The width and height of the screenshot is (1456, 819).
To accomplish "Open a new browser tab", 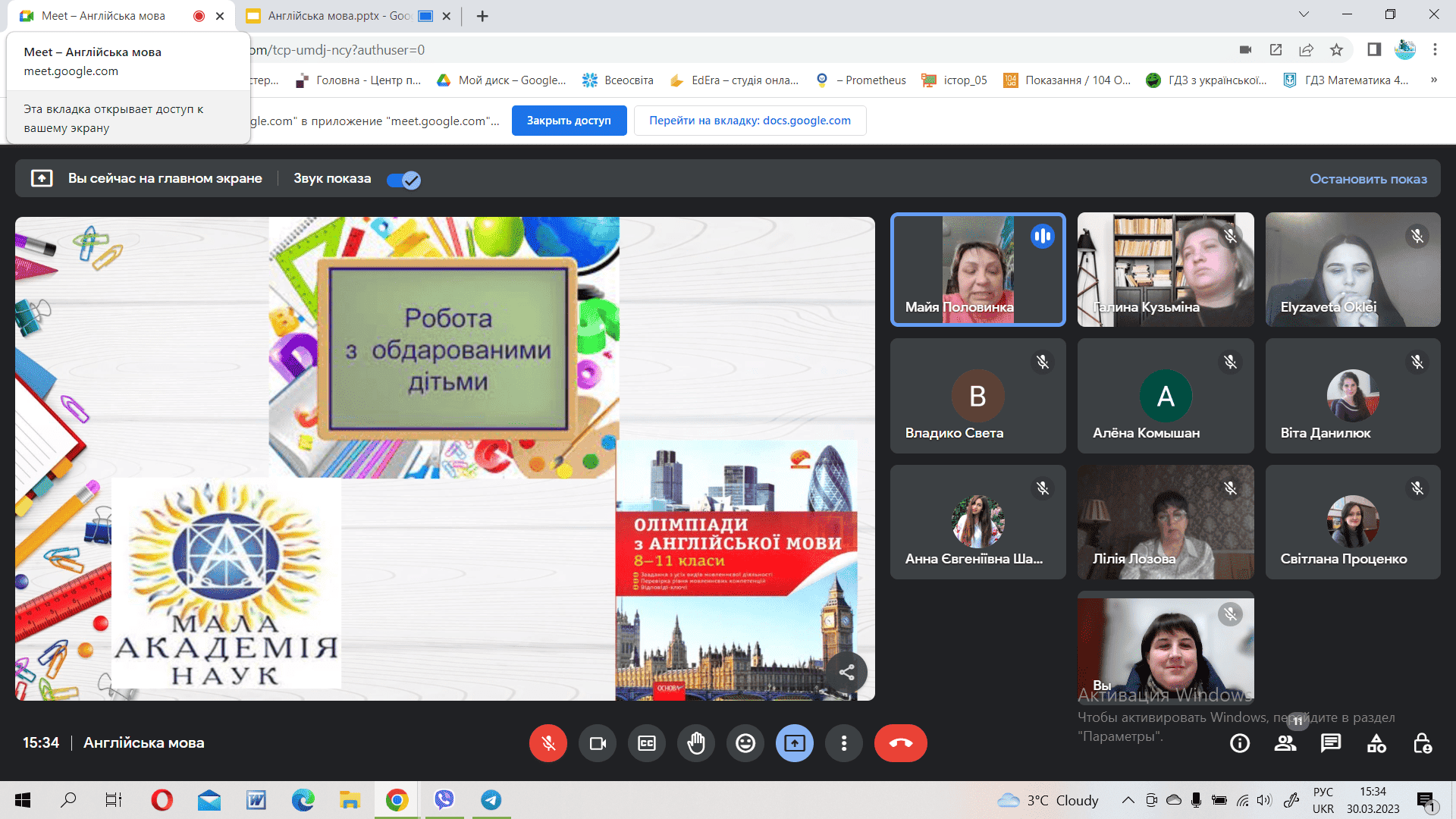I will pos(482,16).
